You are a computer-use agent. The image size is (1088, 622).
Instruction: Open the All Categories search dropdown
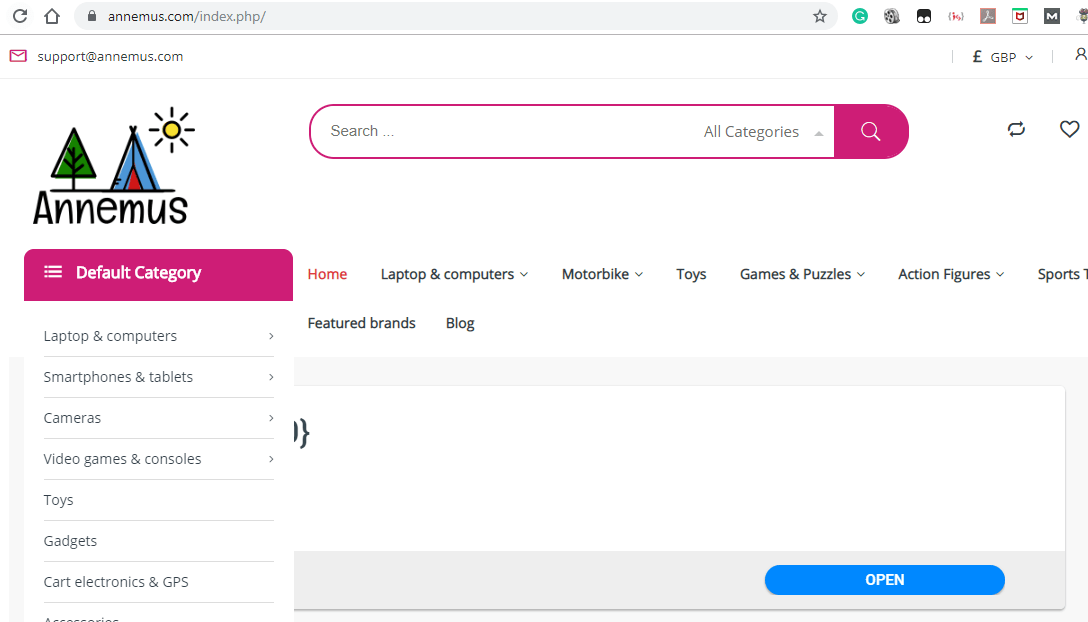click(763, 132)
